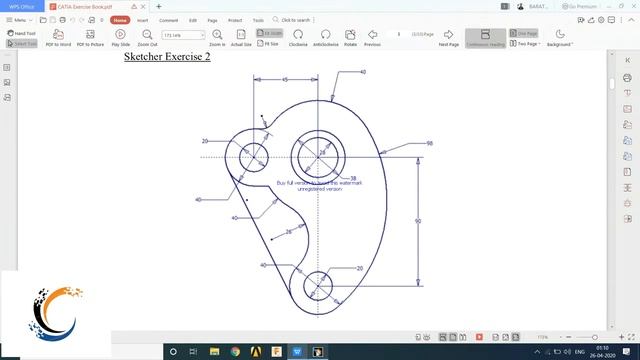Click the Print icon in quick toolbar
640x360 pixels.
tap(62, 20)
